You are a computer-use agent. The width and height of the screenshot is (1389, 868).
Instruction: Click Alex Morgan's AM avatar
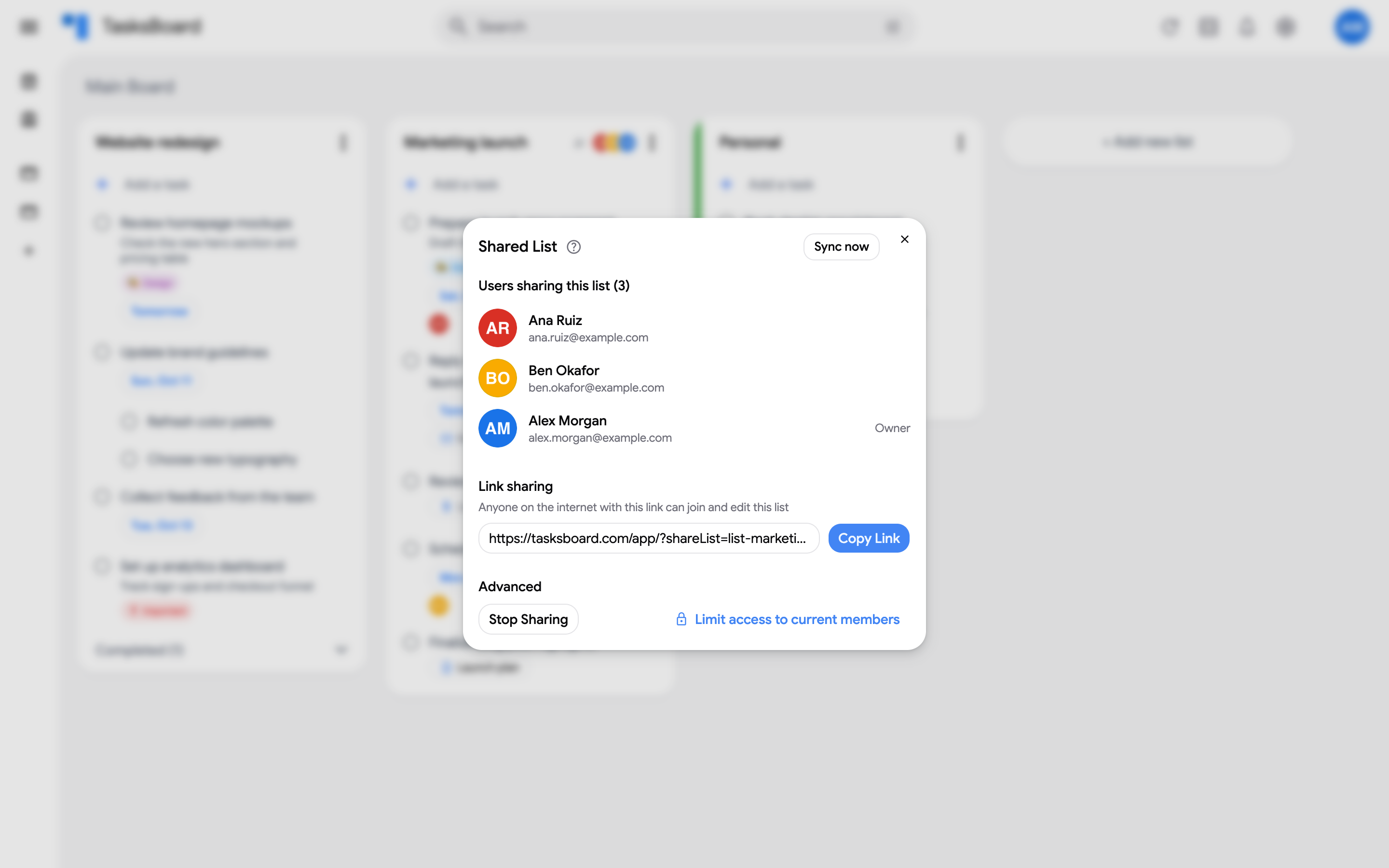(x=498, y=428)
